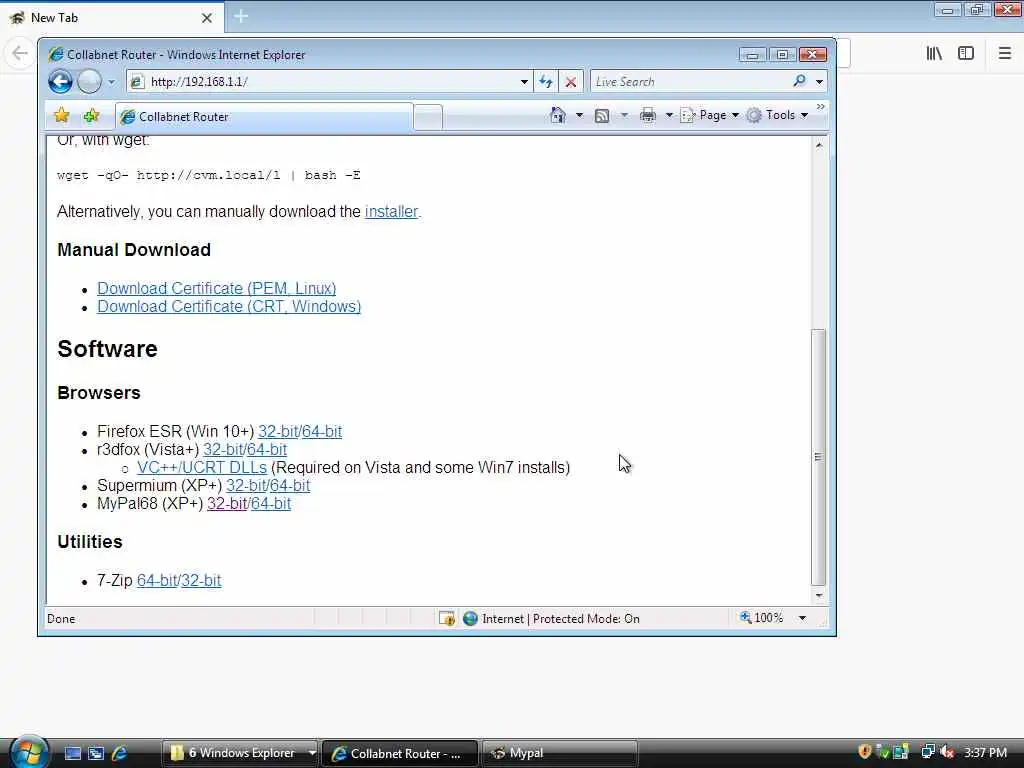Click Supermium 64-bit link
Image resolution: width=1024 pixels, height=768 pixels.
coord(290,486)
